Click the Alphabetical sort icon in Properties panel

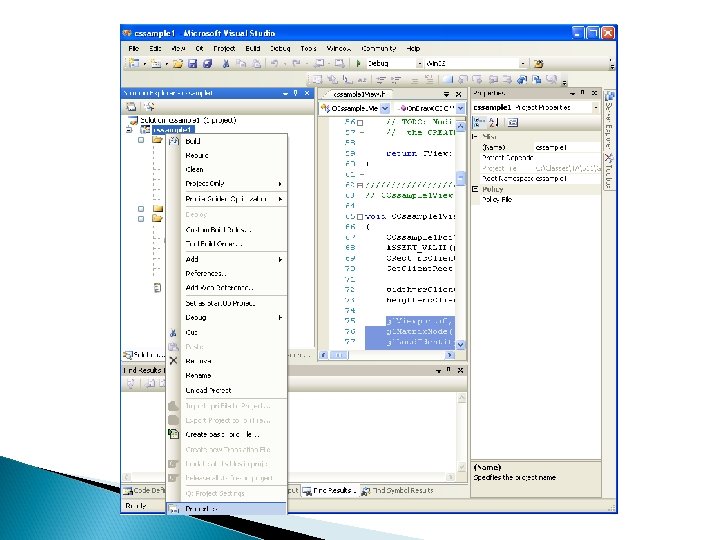(x=494, y=122)
